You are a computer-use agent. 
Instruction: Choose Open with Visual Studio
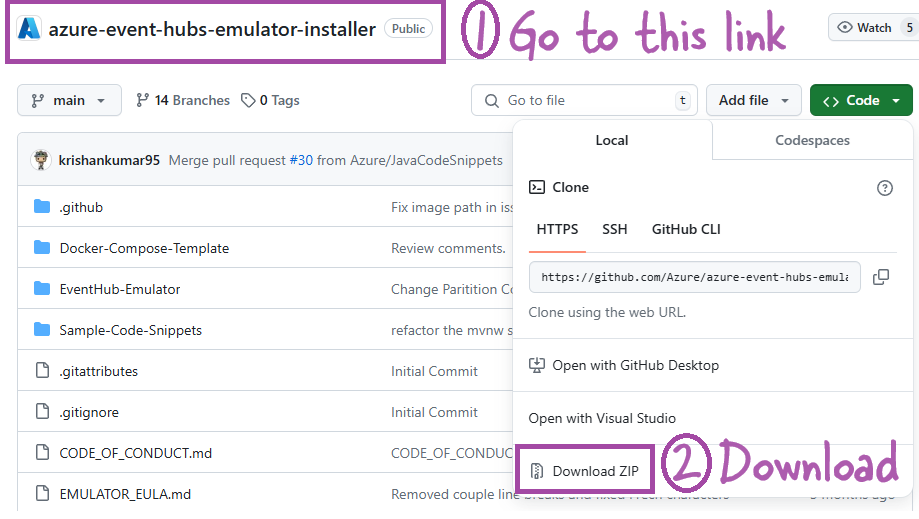pos(602,418)
